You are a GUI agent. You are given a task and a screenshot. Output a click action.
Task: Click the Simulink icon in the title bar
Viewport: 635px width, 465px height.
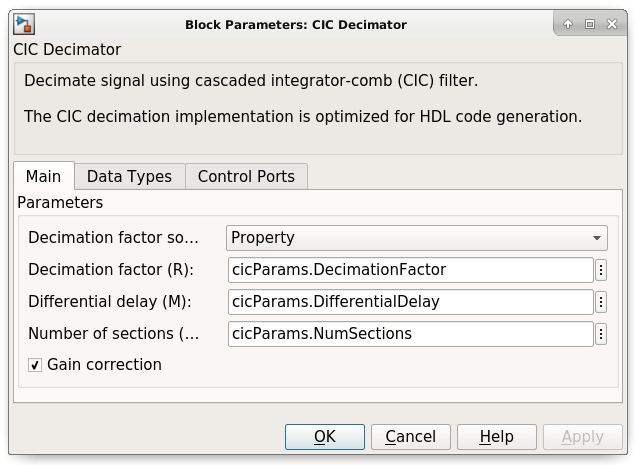coord(26,24)
